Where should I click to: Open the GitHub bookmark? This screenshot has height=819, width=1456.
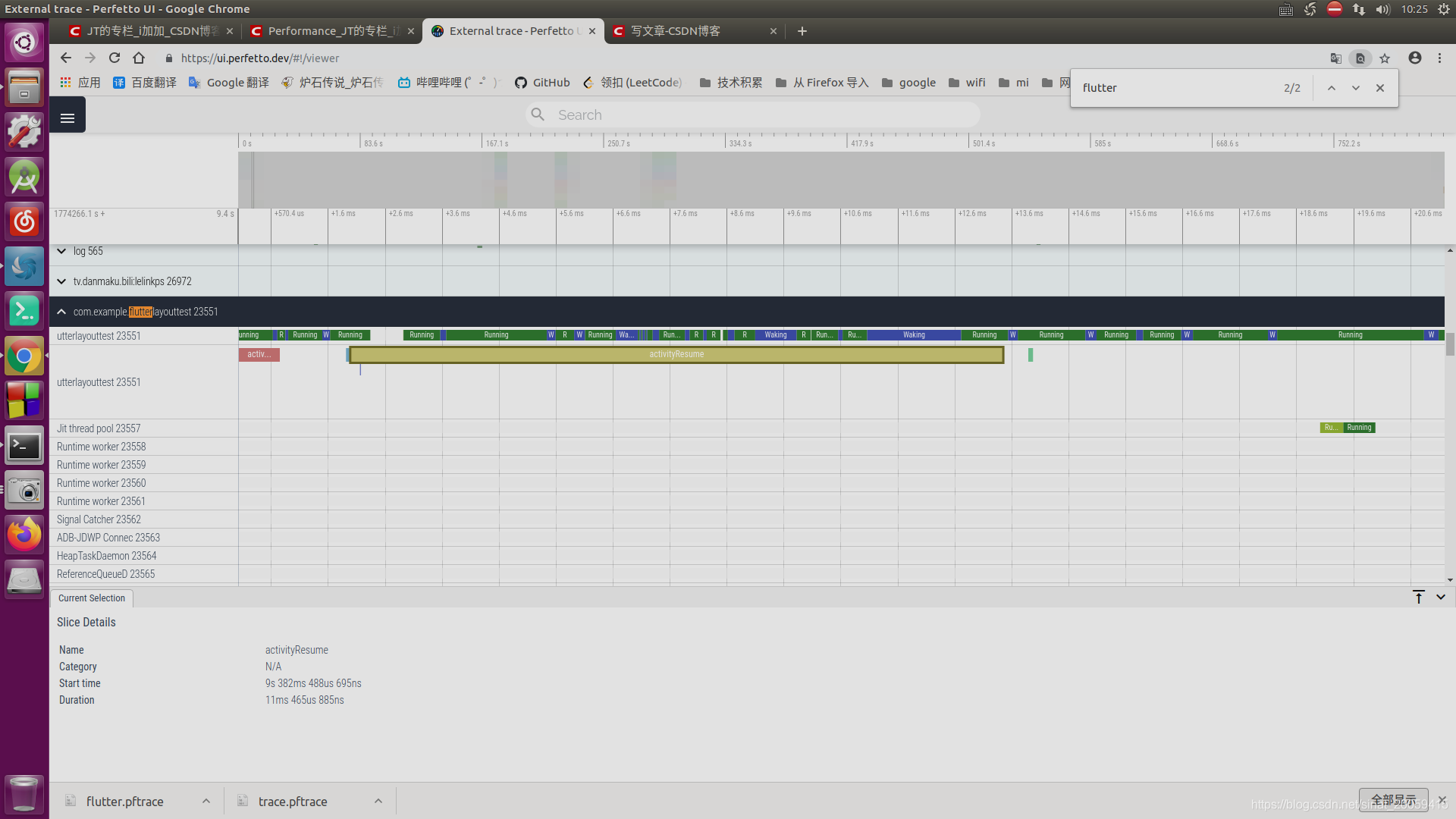point(542,83)
